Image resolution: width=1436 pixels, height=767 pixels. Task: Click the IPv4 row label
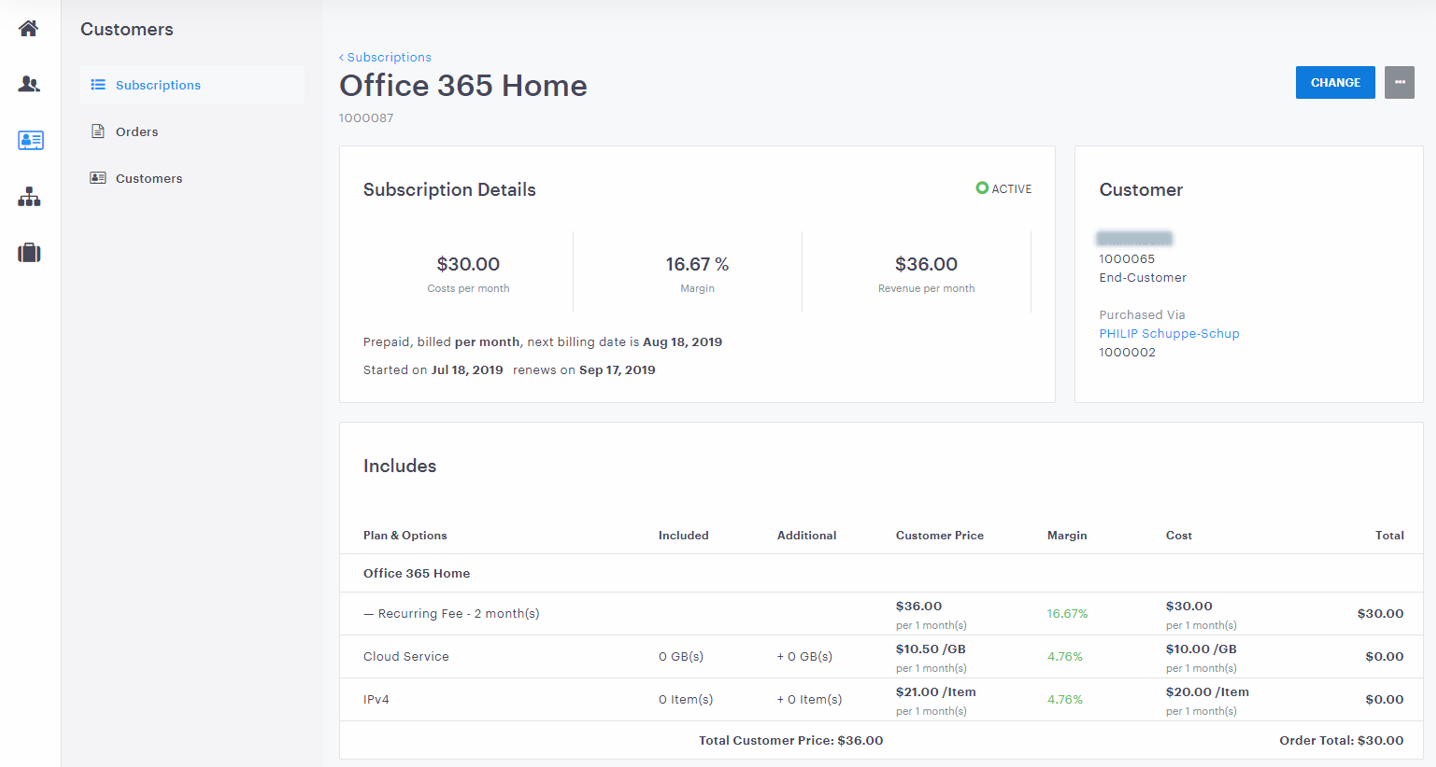coord(376,699)
